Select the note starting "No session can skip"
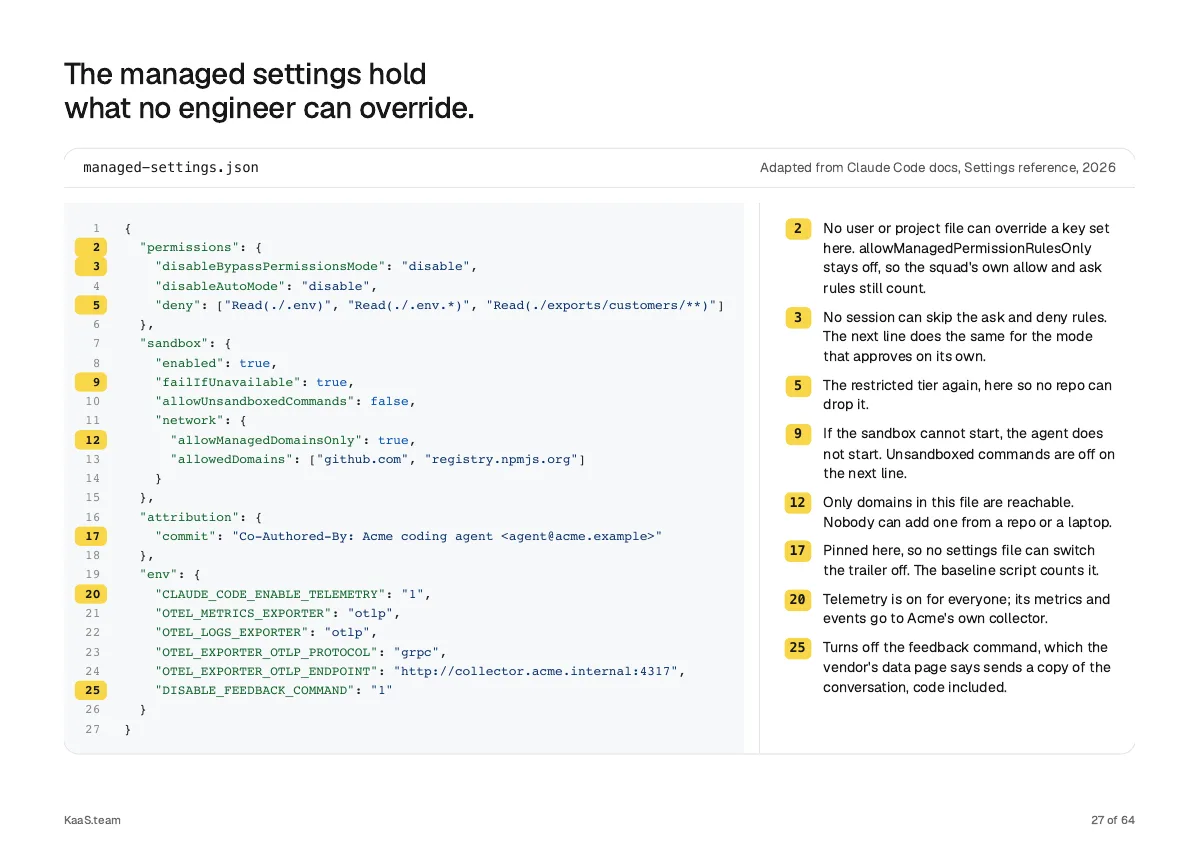The height and width of the screenshot is (849, 1200). (x=965, y=336)
